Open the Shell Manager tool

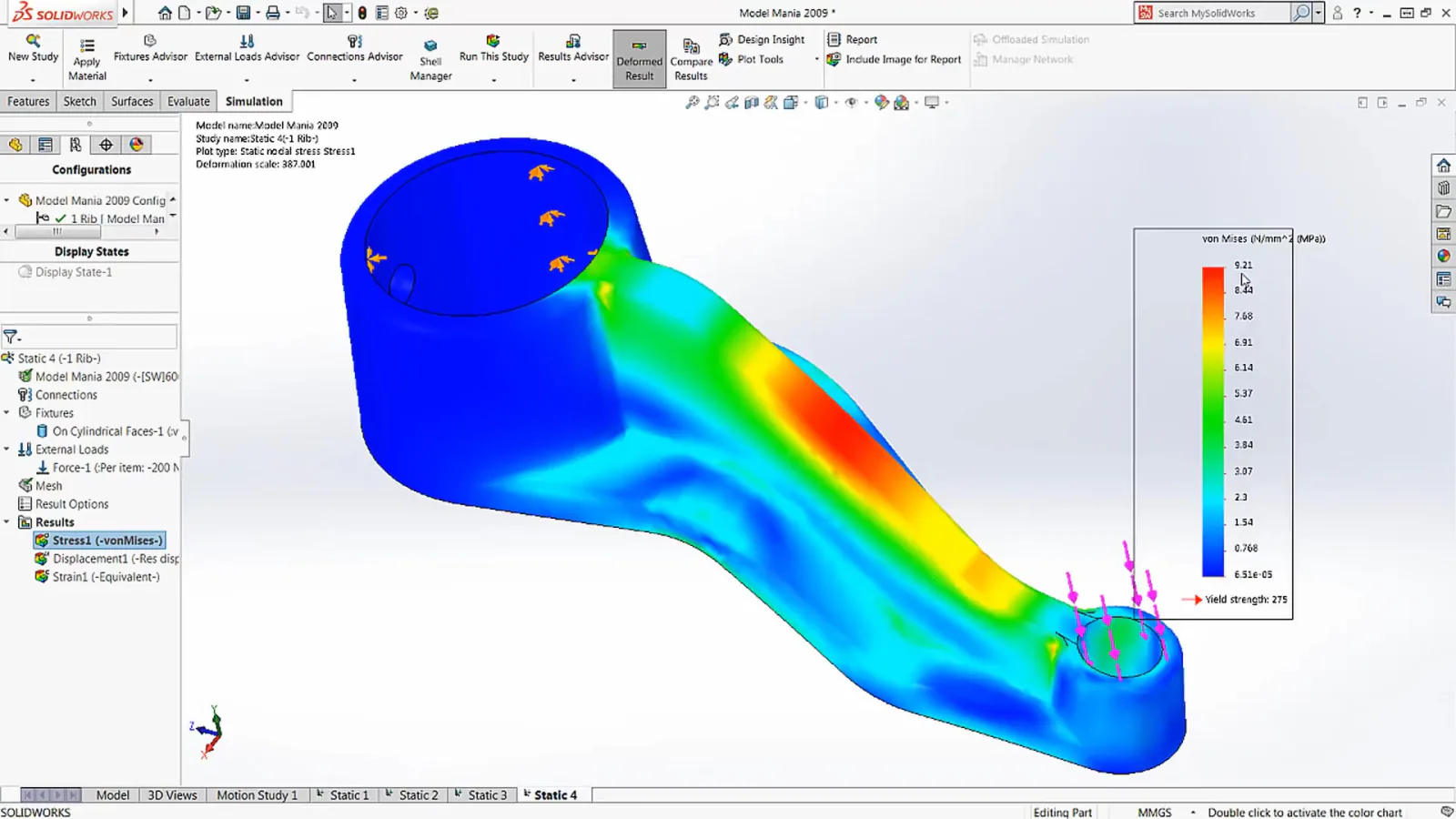pos(430,60)
